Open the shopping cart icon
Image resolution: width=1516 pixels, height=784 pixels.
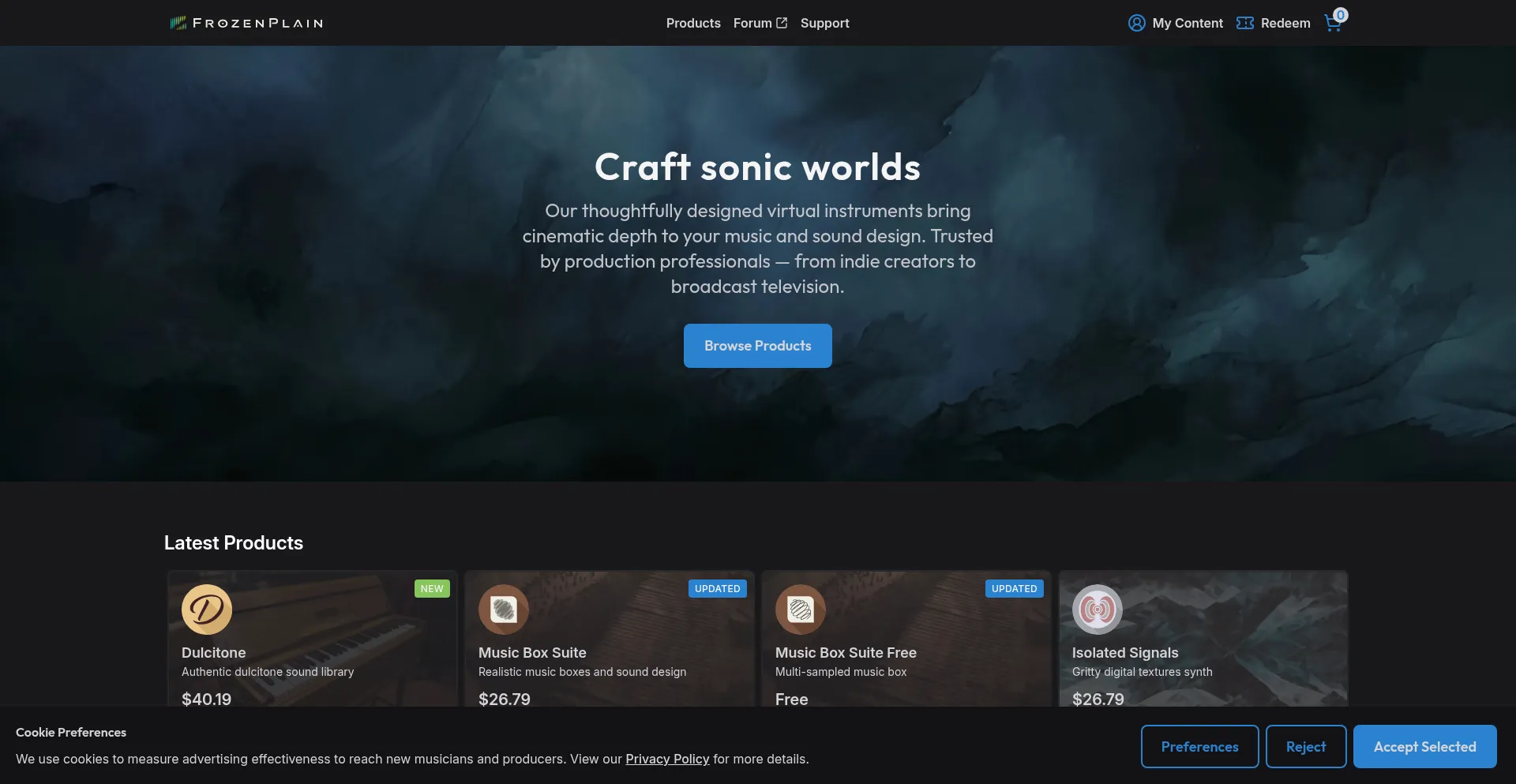click(1333, 24)
